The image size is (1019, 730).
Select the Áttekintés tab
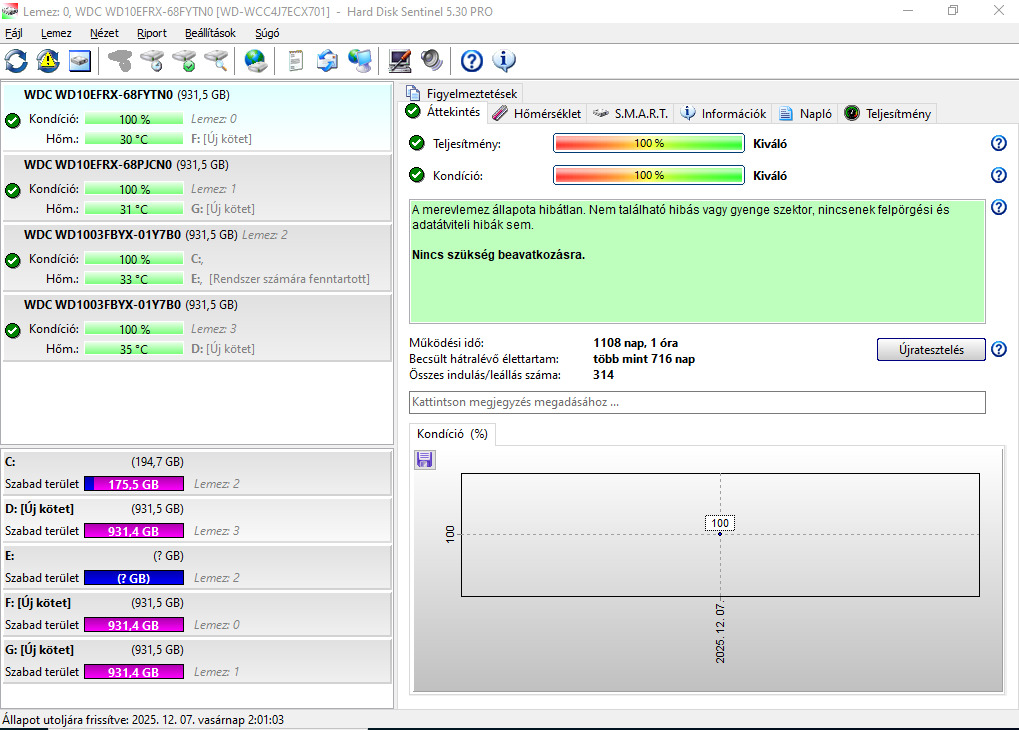443,112
